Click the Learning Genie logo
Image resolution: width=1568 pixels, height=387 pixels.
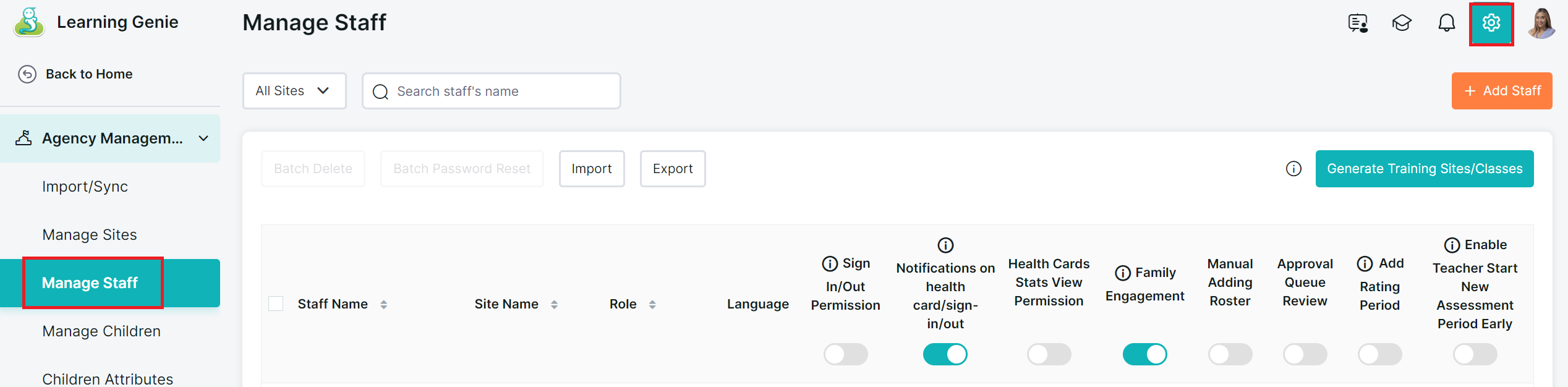pyautogui.click(x=29, y=22)
